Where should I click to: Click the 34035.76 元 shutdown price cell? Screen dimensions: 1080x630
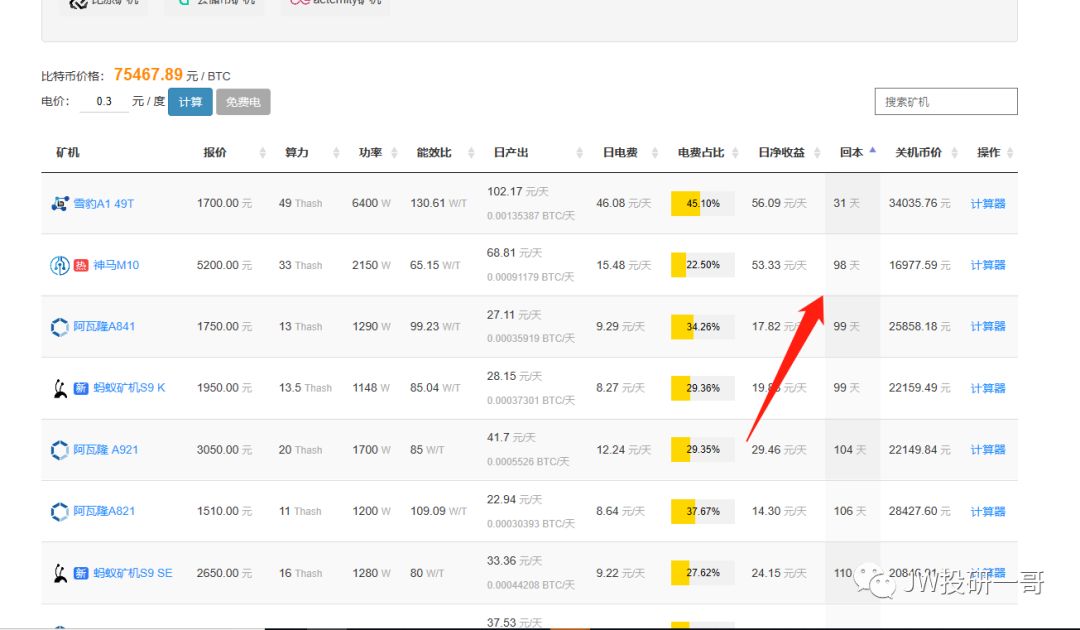[920, 203]
